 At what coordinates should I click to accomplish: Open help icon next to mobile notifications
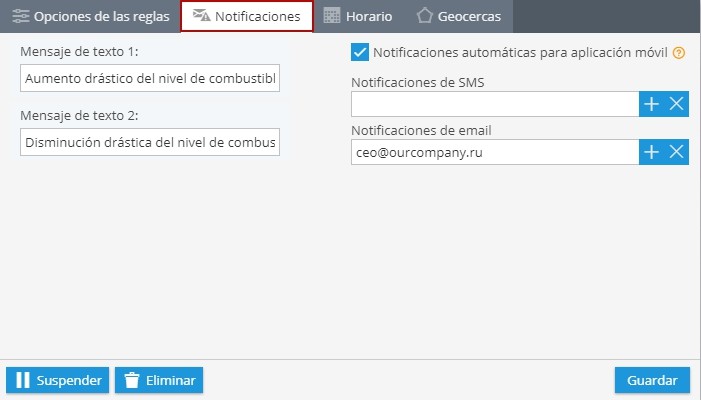pos(679,53)
